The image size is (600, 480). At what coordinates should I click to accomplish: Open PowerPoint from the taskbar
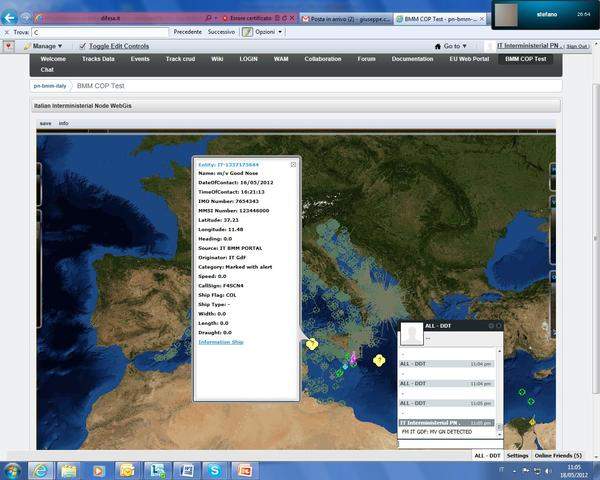[x=246, y=469]
